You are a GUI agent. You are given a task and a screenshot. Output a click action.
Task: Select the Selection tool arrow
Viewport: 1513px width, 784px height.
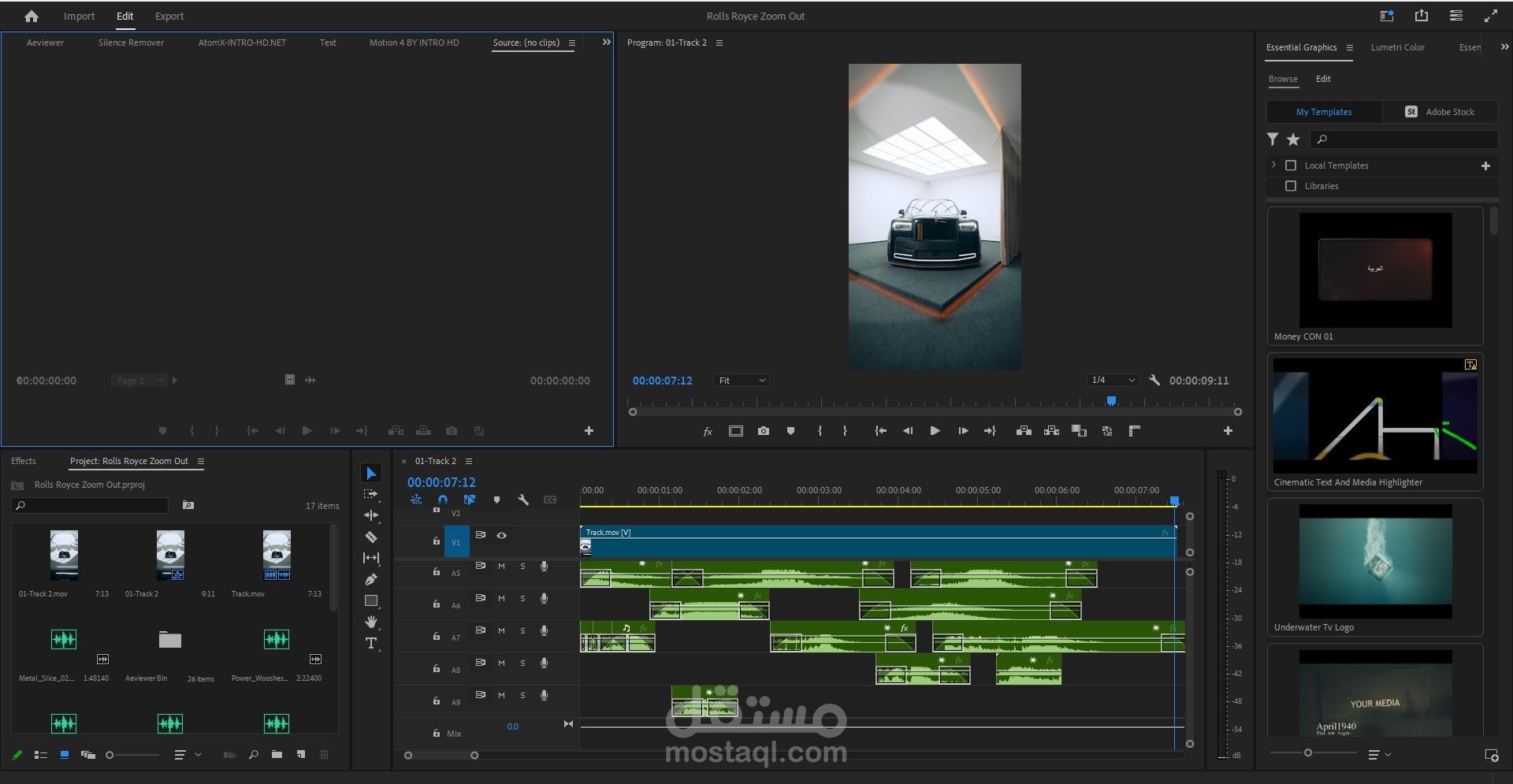(371, 473)
